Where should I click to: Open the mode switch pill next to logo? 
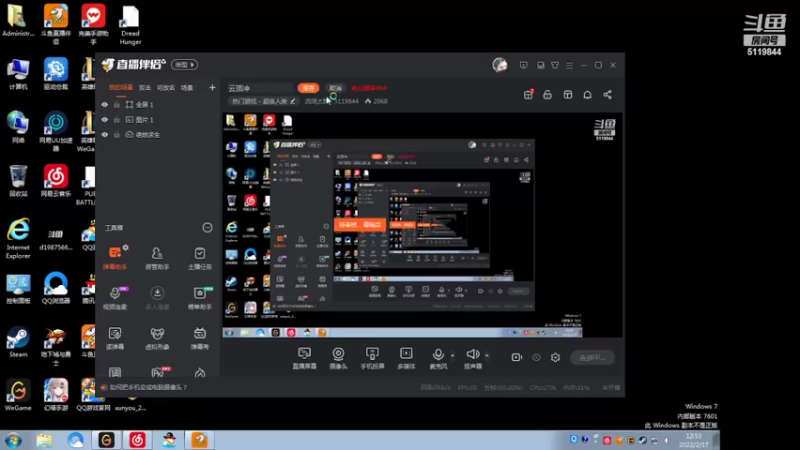pos(185,65)
